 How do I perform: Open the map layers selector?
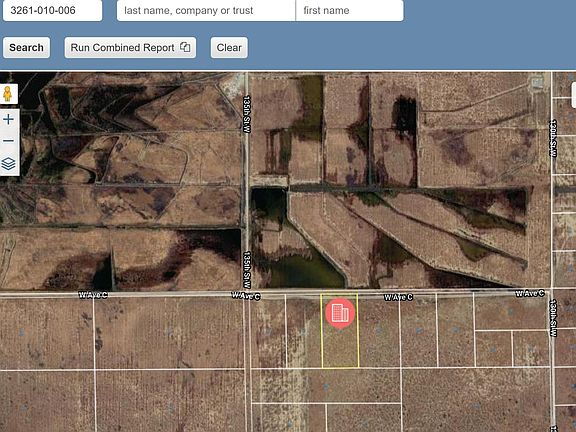point(8,164)
